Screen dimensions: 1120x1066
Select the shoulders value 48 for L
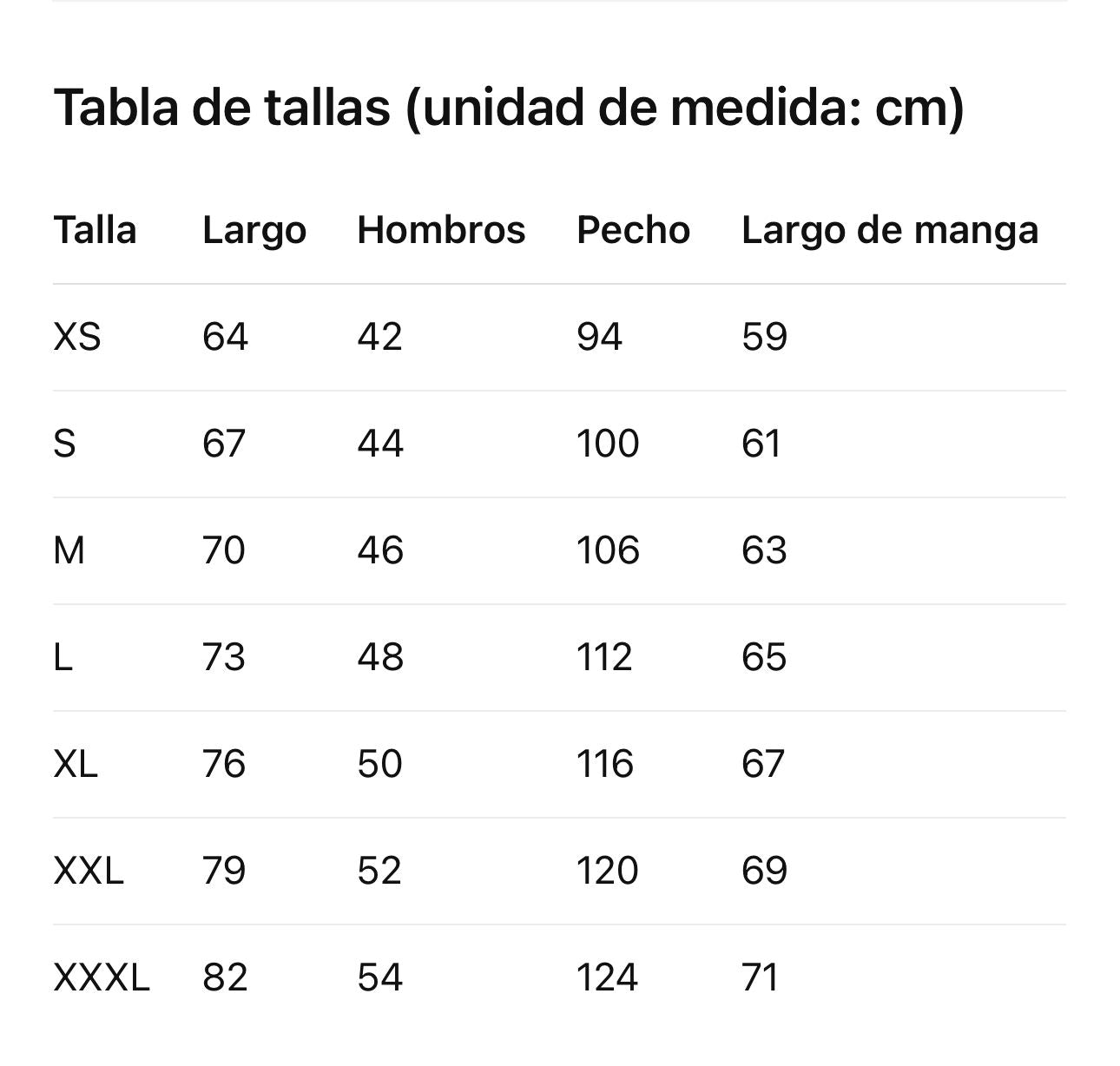point(380,657)
